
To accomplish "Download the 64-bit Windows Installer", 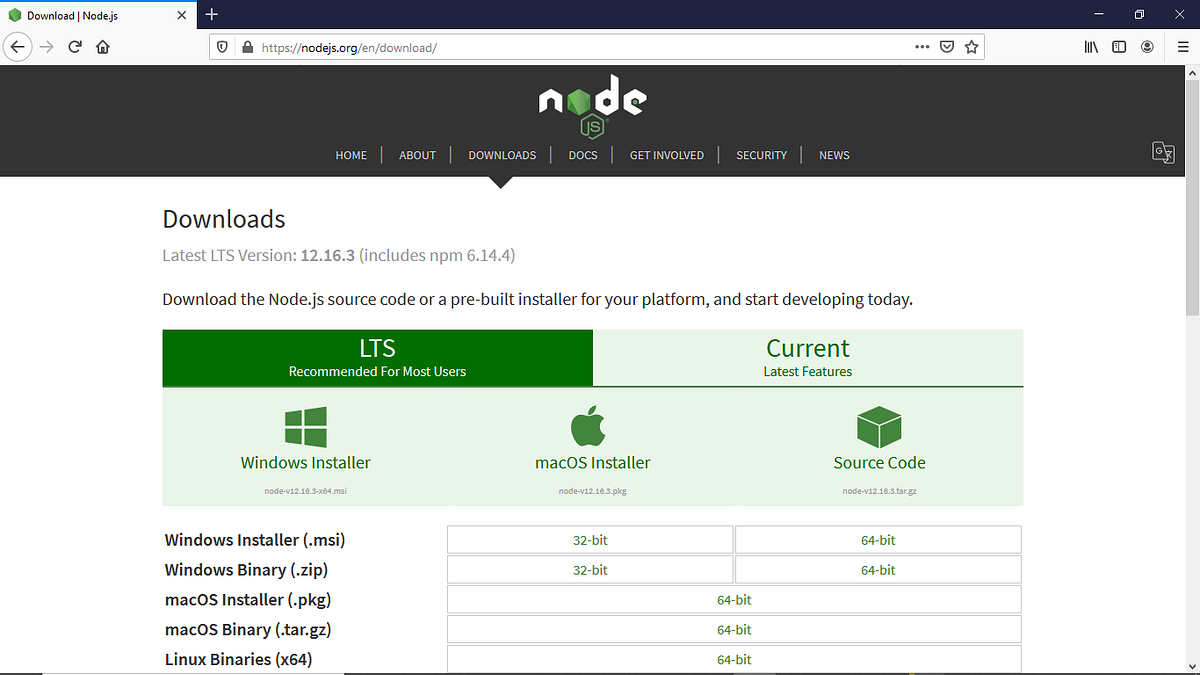I will [877, 539].
